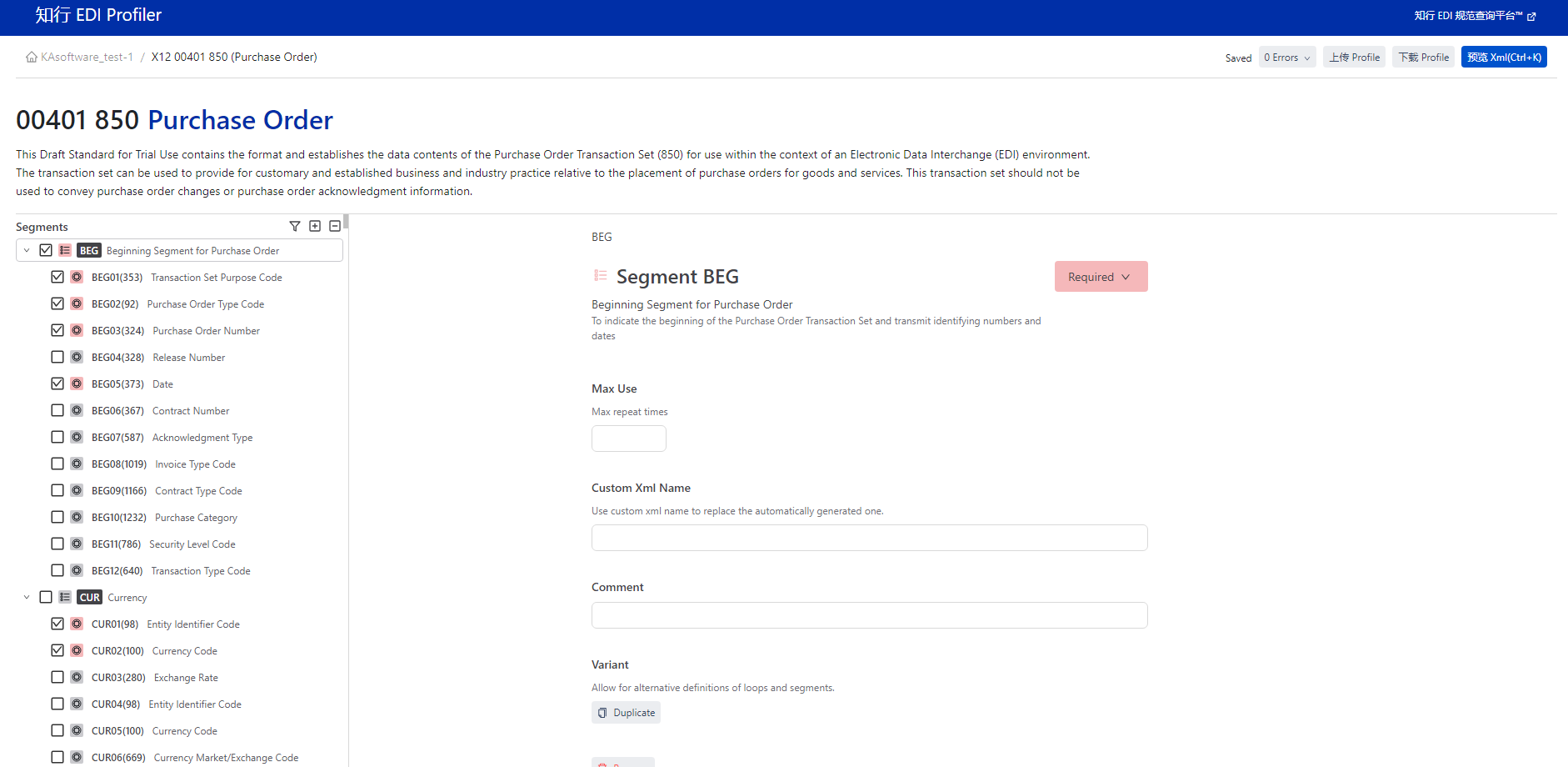This screenshot has width=1568, height=767.
Task: Click the red element icon for CUR01(98)
Action: pos(77,624)
